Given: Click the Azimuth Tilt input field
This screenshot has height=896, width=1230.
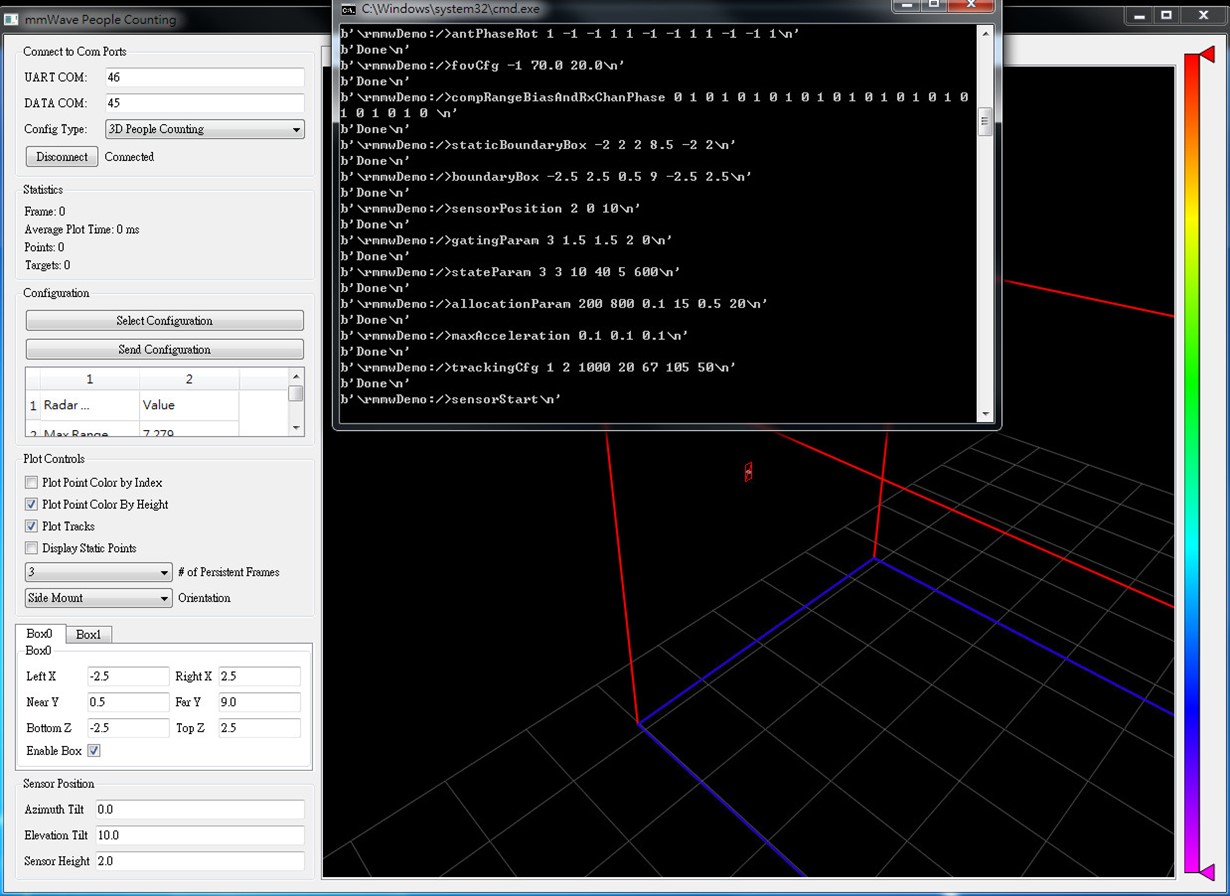Looking at the screenshot, I should click(200, 809).
